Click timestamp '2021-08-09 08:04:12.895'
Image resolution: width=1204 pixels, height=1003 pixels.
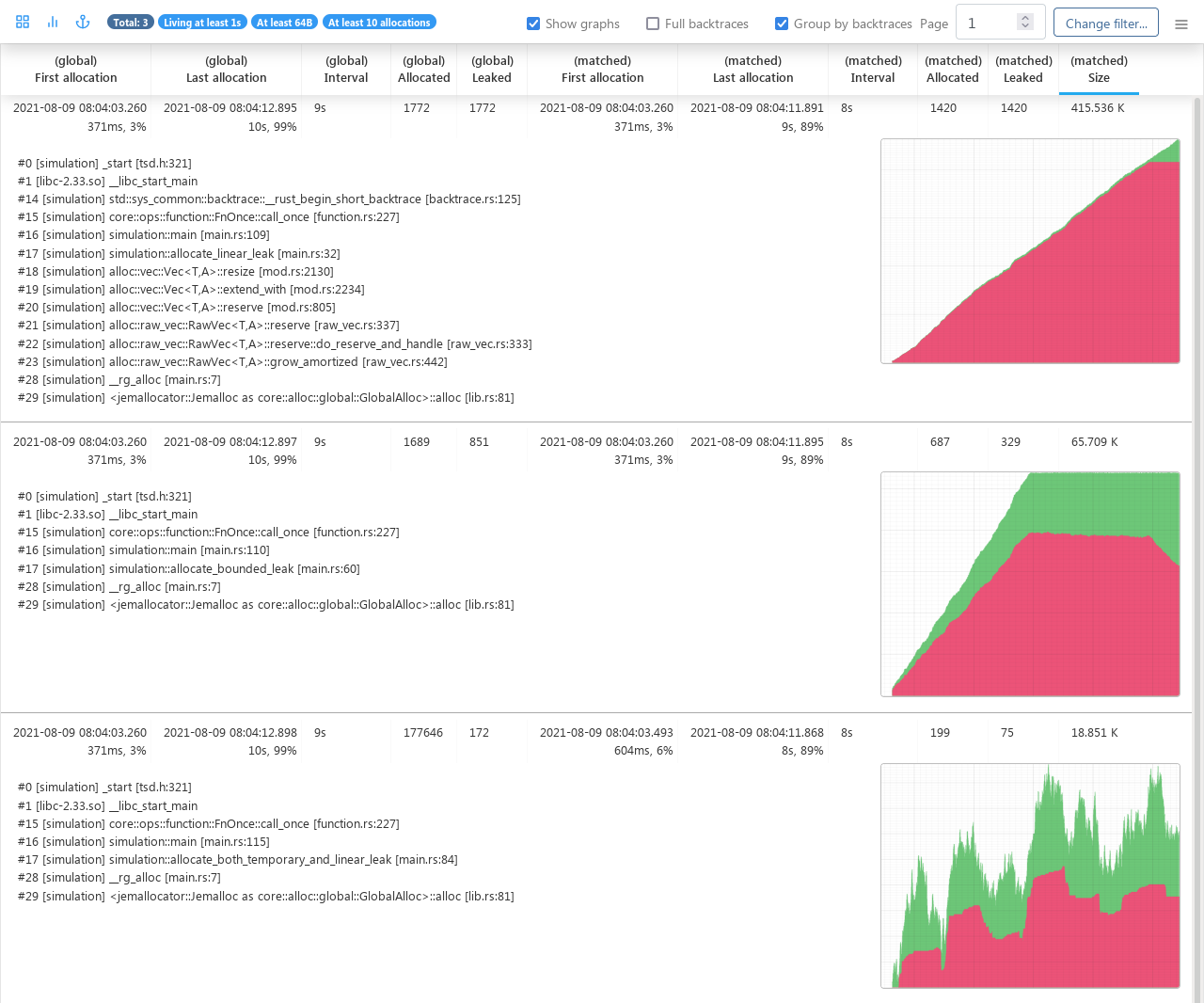point(230,108)
